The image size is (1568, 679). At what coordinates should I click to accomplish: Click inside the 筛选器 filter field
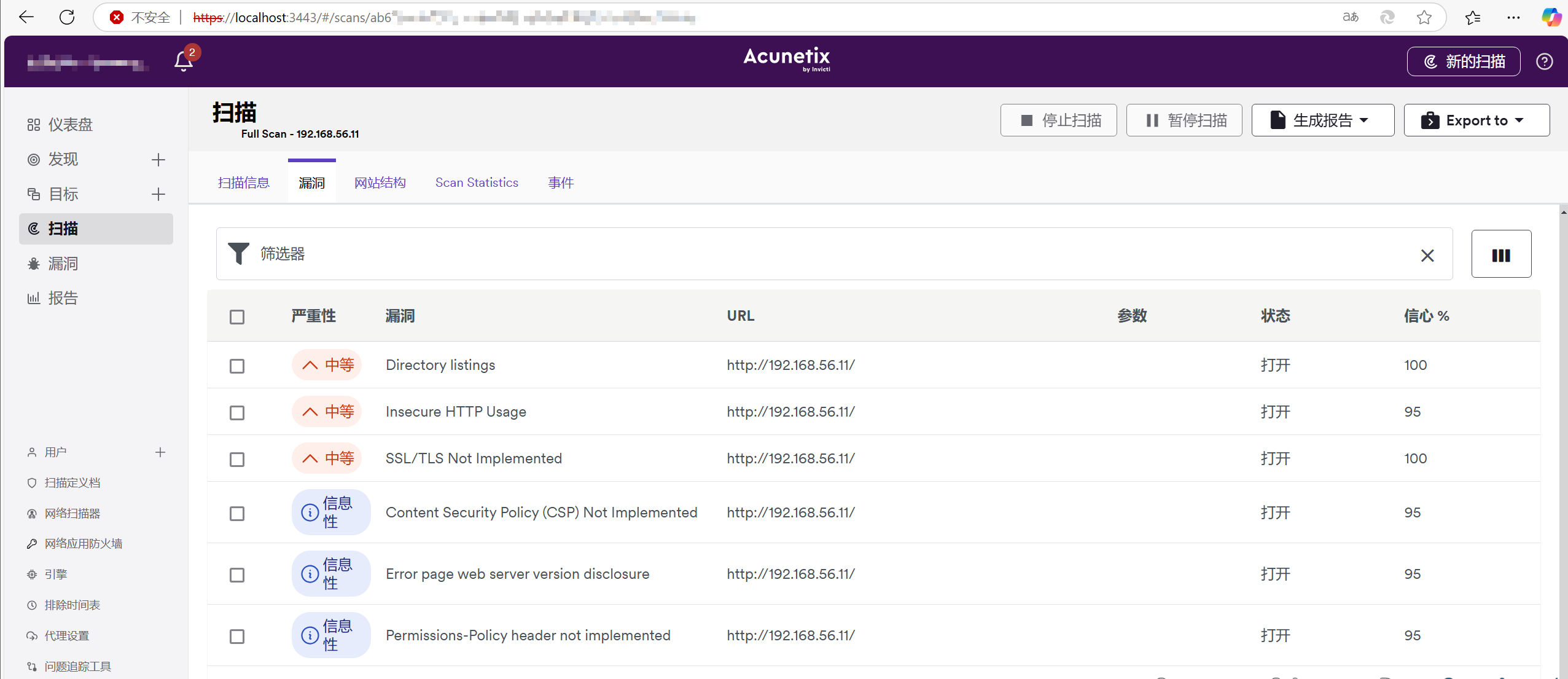(798, 254)
